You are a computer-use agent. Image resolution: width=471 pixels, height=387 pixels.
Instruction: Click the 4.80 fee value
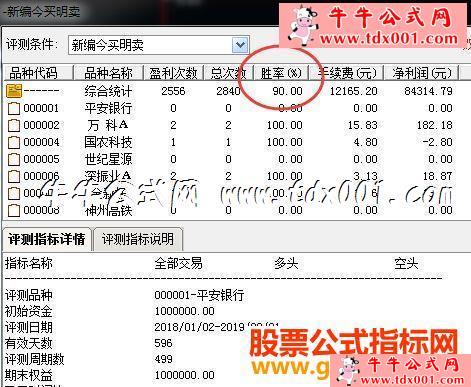click(365, 142)
